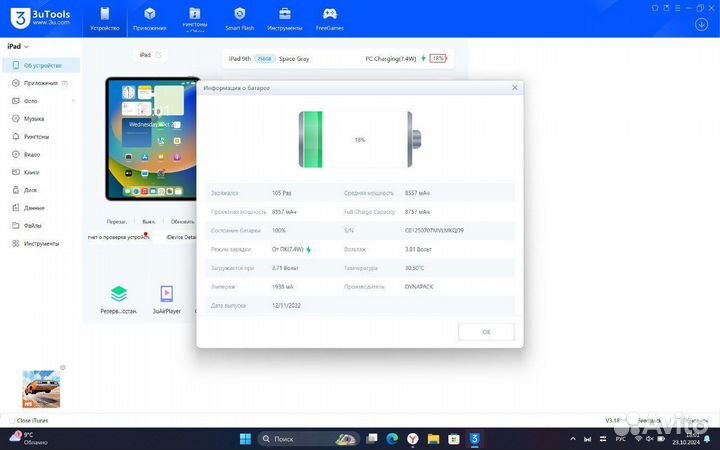This screenshot has height=450, width=720.
Task: Open the backup/restore layers icon
Action: click(x=118, y=294)
